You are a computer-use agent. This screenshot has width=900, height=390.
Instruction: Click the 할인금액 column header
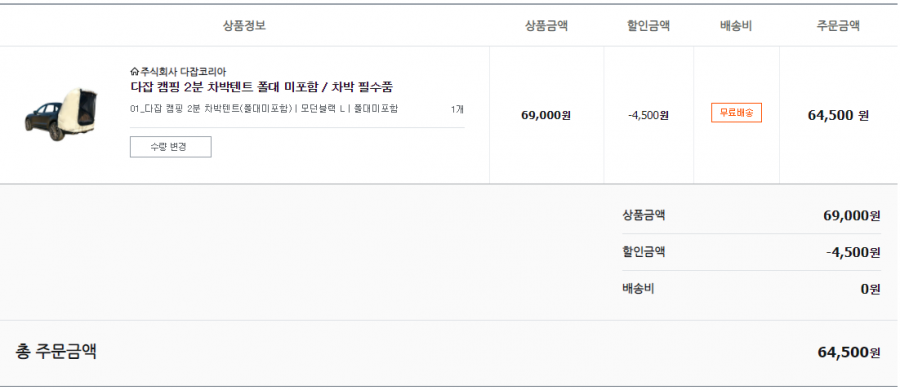(649, 25)
